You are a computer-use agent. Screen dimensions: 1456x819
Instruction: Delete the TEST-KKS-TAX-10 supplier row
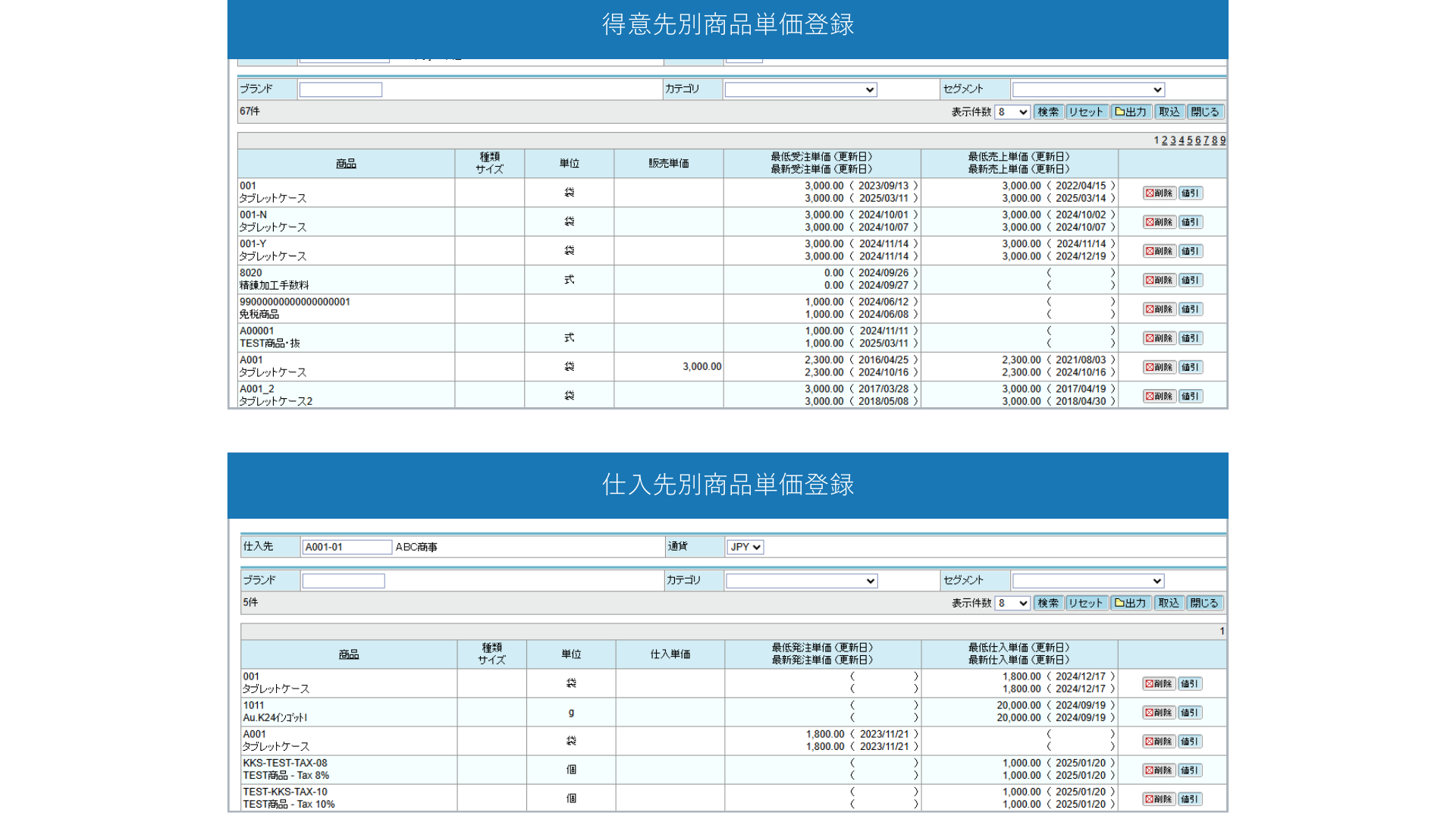1159,799
